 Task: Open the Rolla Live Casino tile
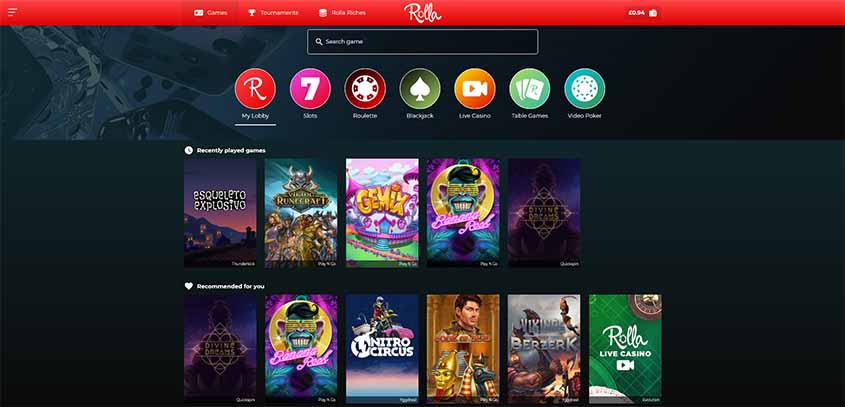[x=625, y=349]
